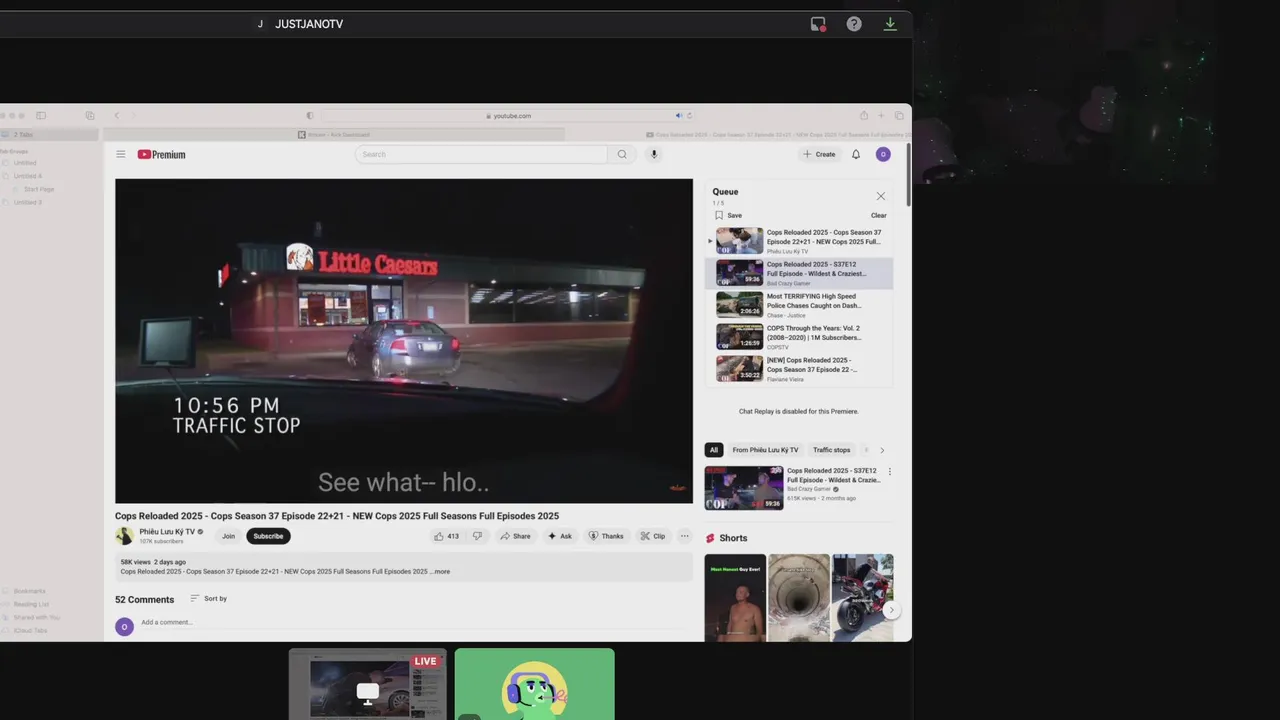Viewport: 1280px width, 720px height.
Task: Open new tab with plus icon
Action: coord(882,116)
